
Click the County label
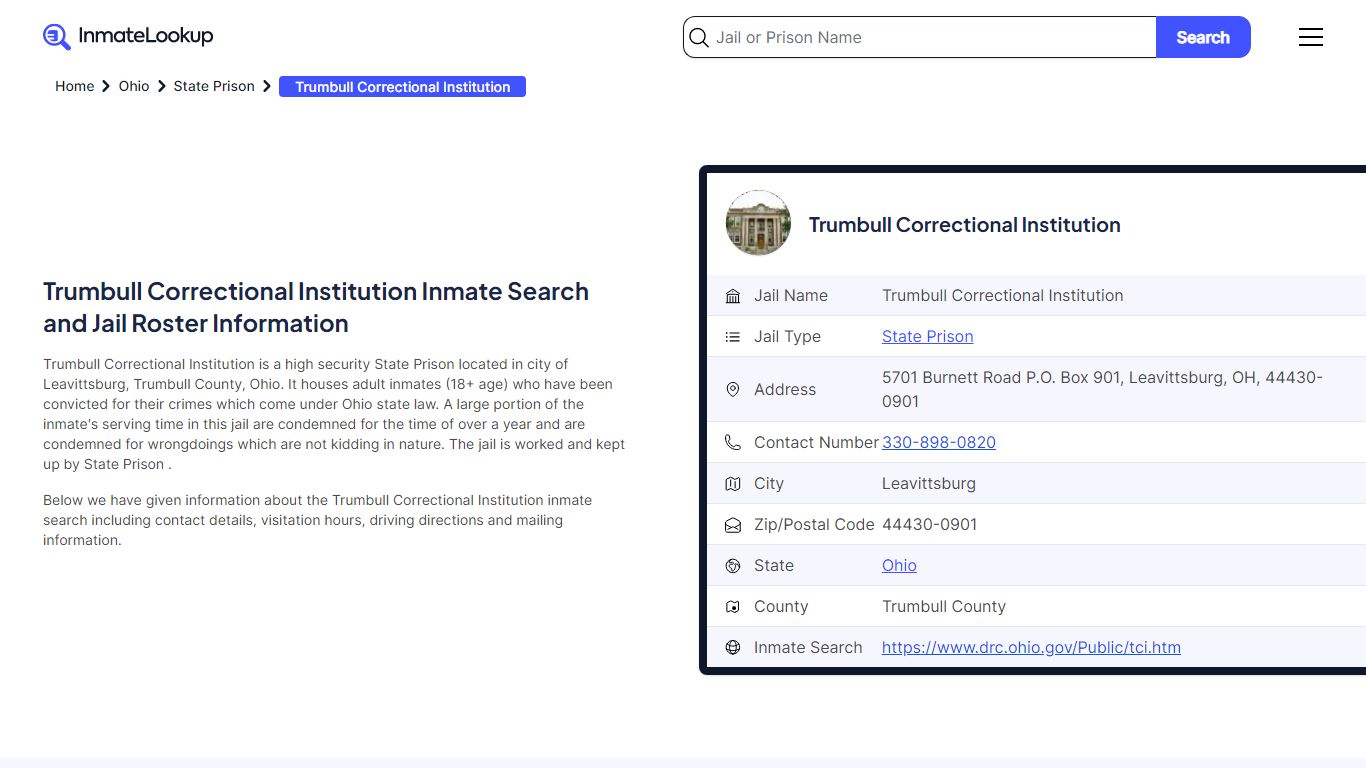coord(781,607)
